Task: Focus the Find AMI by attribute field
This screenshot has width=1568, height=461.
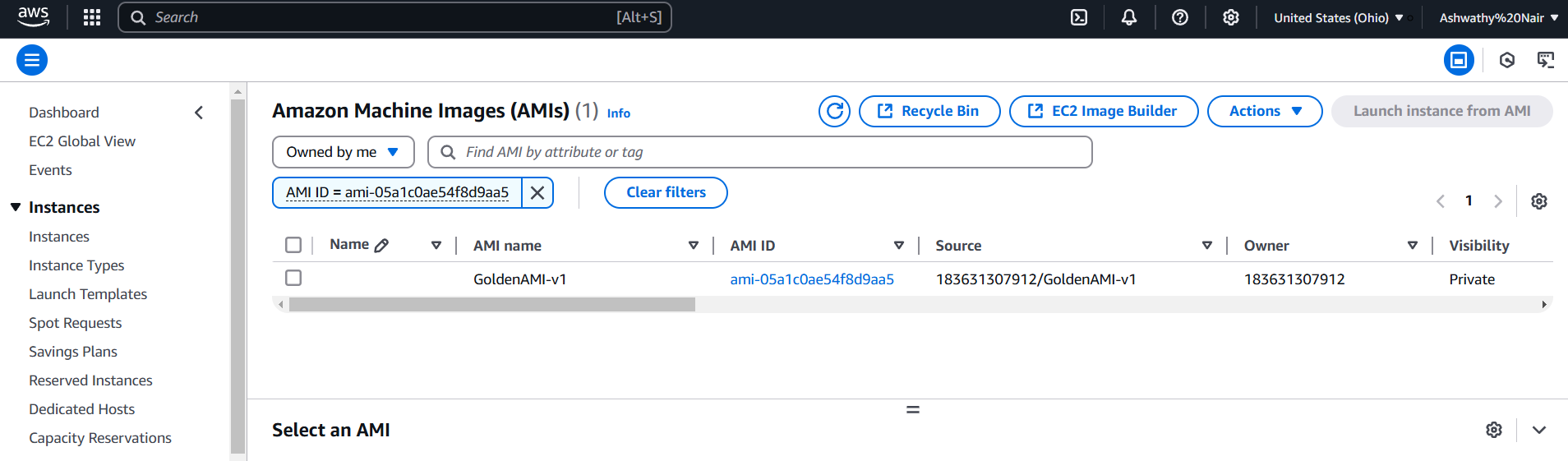Action: pos(760,152)
